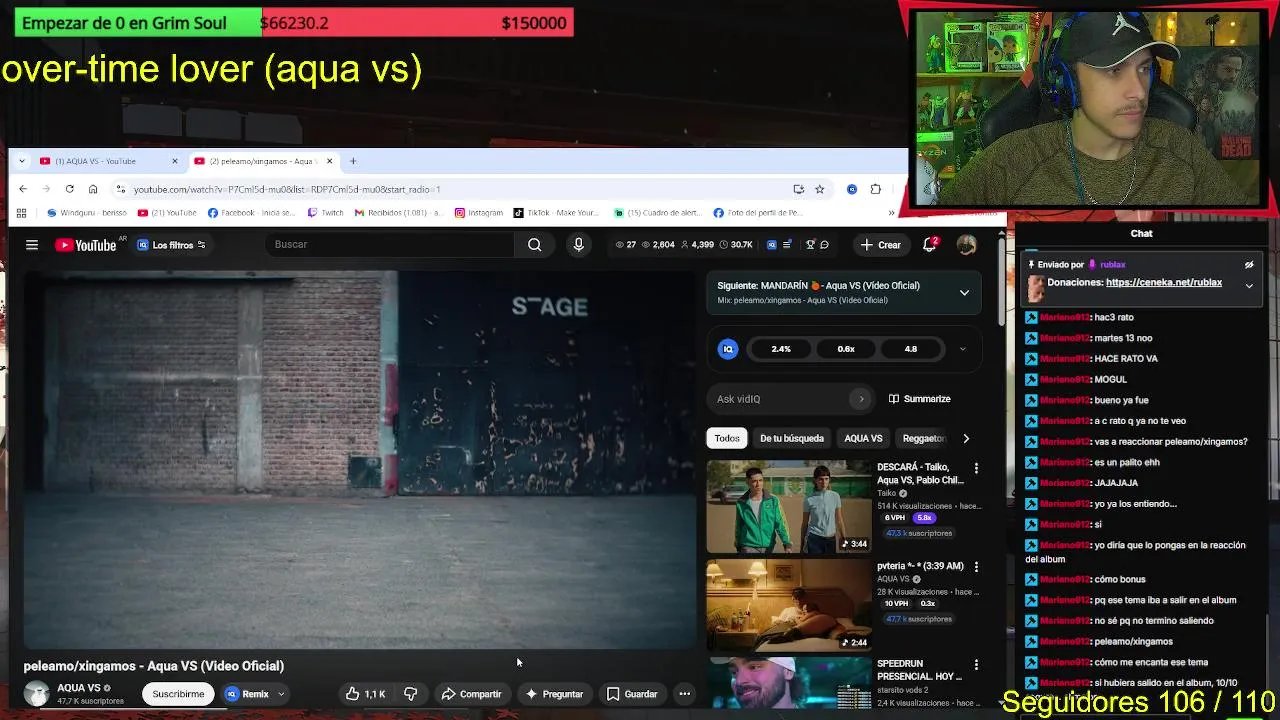
Task: Open ceneka.net/rublax donation link
Action: coord(1164,283)
